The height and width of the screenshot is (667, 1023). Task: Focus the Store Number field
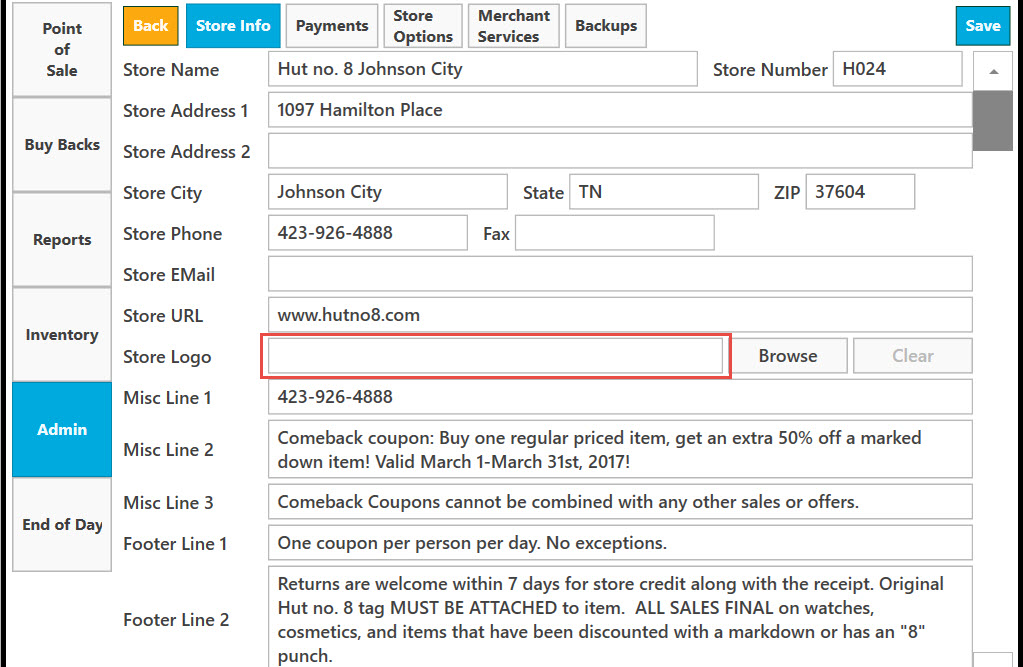point(898,69)
